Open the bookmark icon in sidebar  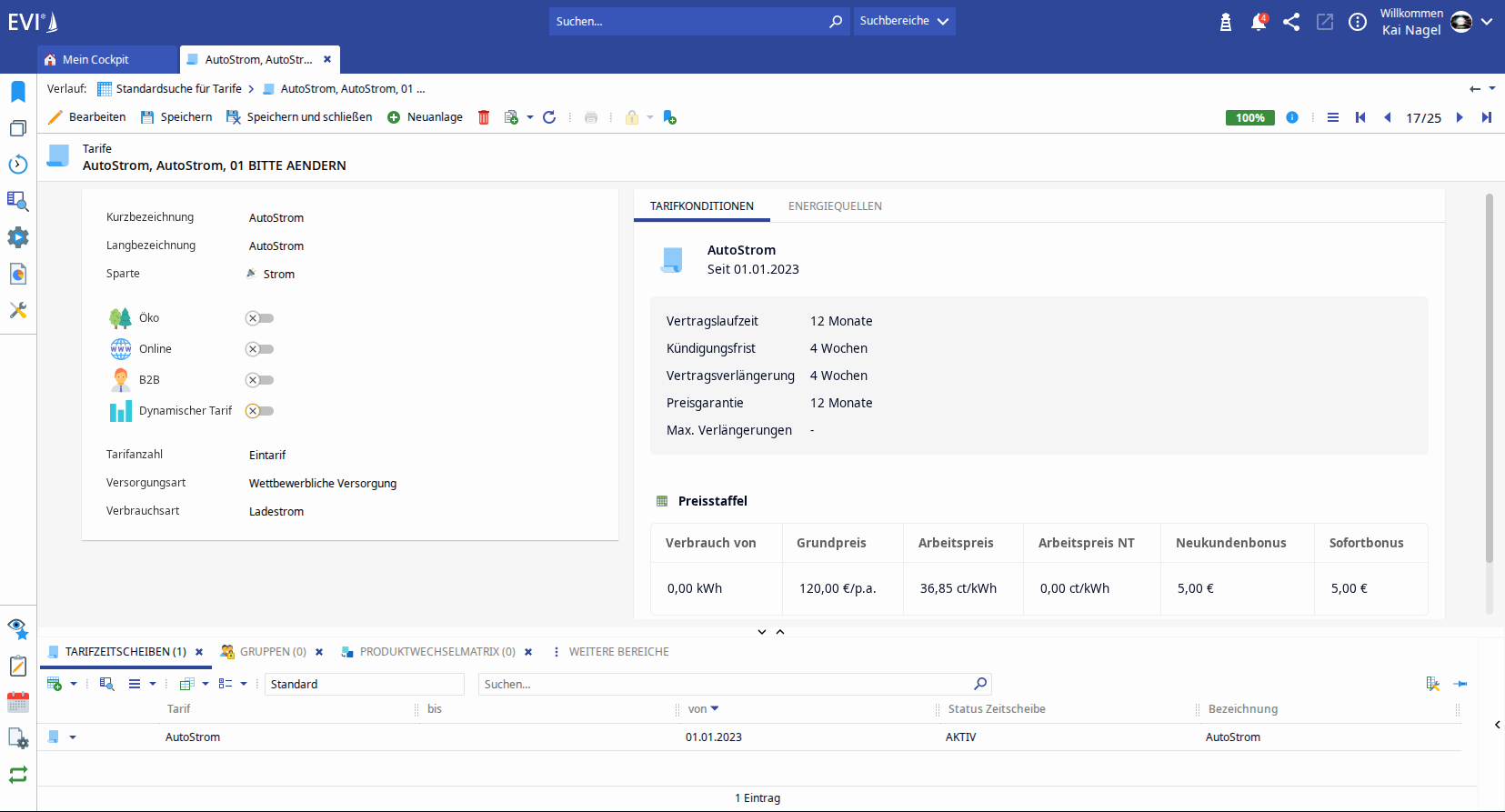[x=18, y=92]
